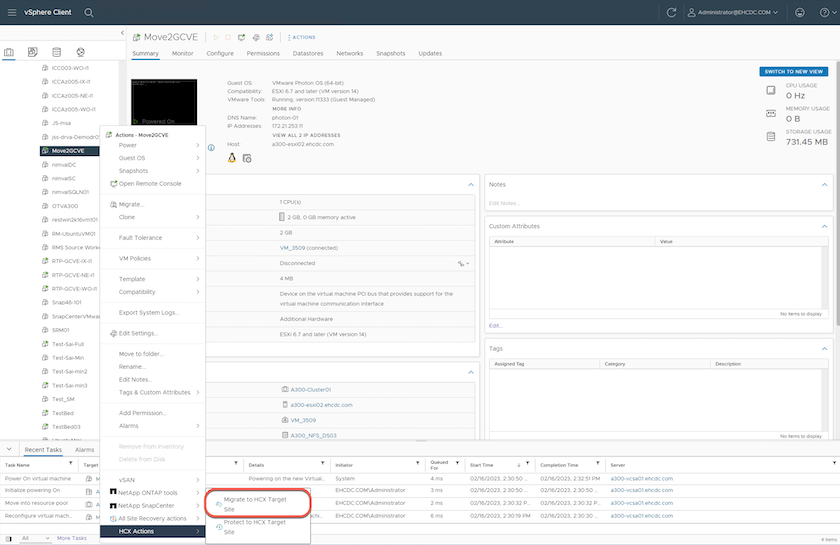Switch to the Storage inventory view icon
Screen dimensions: 840x545
pyautogui.click(x=56, y=52)
